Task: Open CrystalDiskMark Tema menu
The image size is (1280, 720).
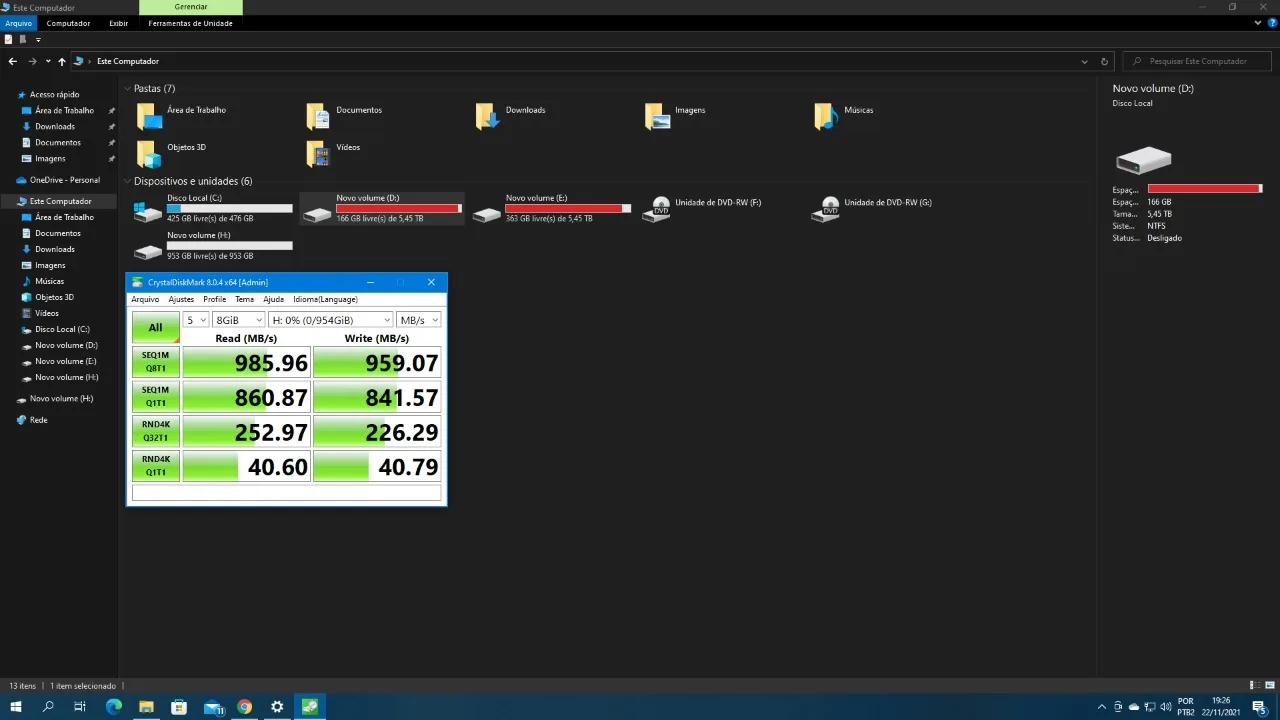Action: [245, 299]
